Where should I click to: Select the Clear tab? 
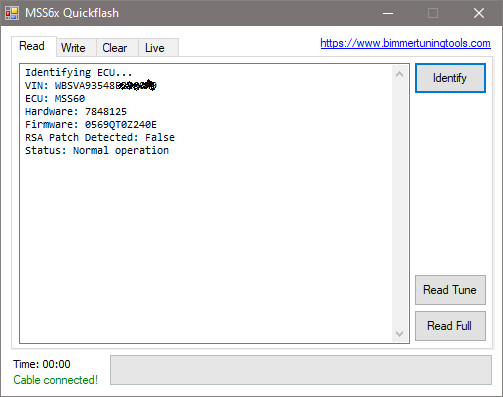[117, 48]
